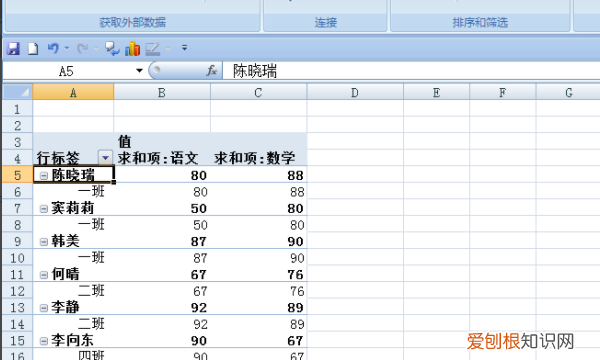The image size is (600, 360).
Task: Select column G header
Action: coord(568,92)
